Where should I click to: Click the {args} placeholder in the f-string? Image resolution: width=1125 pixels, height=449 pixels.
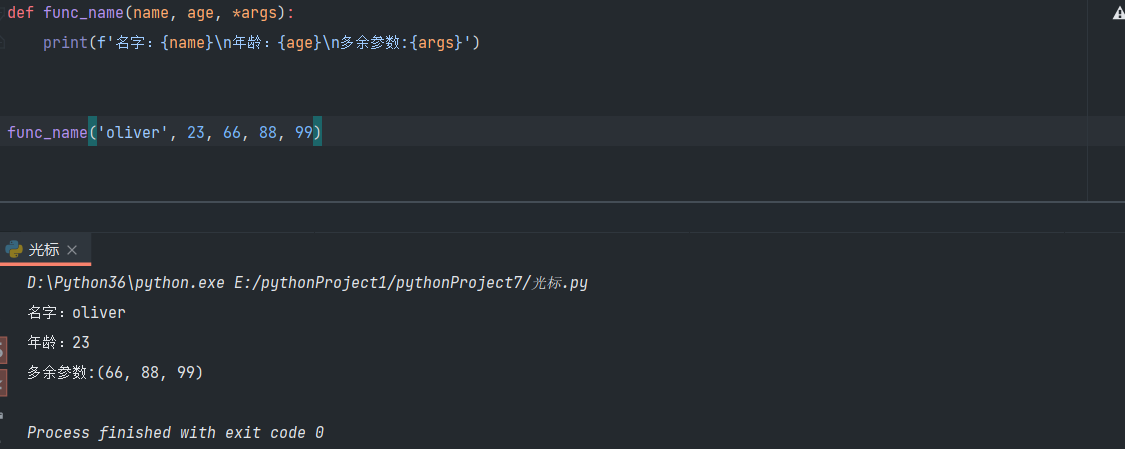click(x=435, y=43)
